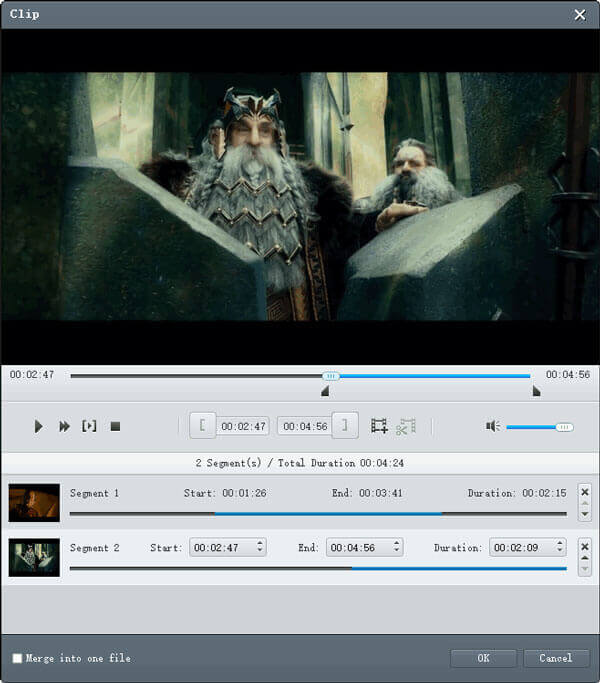Confirm clipping with the OK button
This screenshot has width=600, height=683.
[483, 658]
